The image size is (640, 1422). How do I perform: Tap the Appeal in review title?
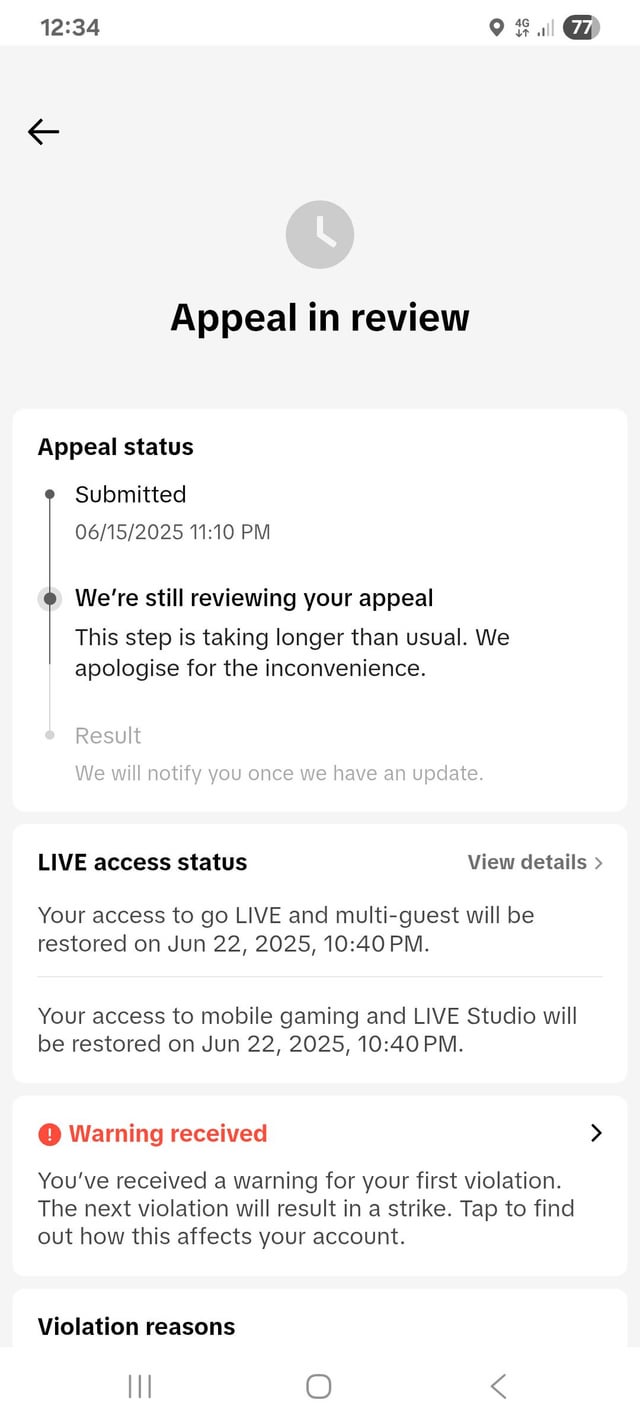[x=320, y=317]
